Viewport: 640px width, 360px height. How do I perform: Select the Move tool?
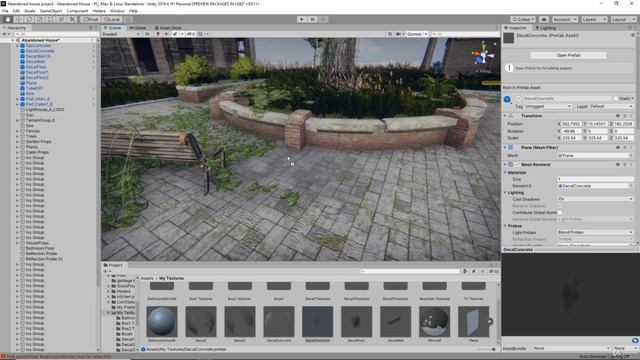click(18, 19)
